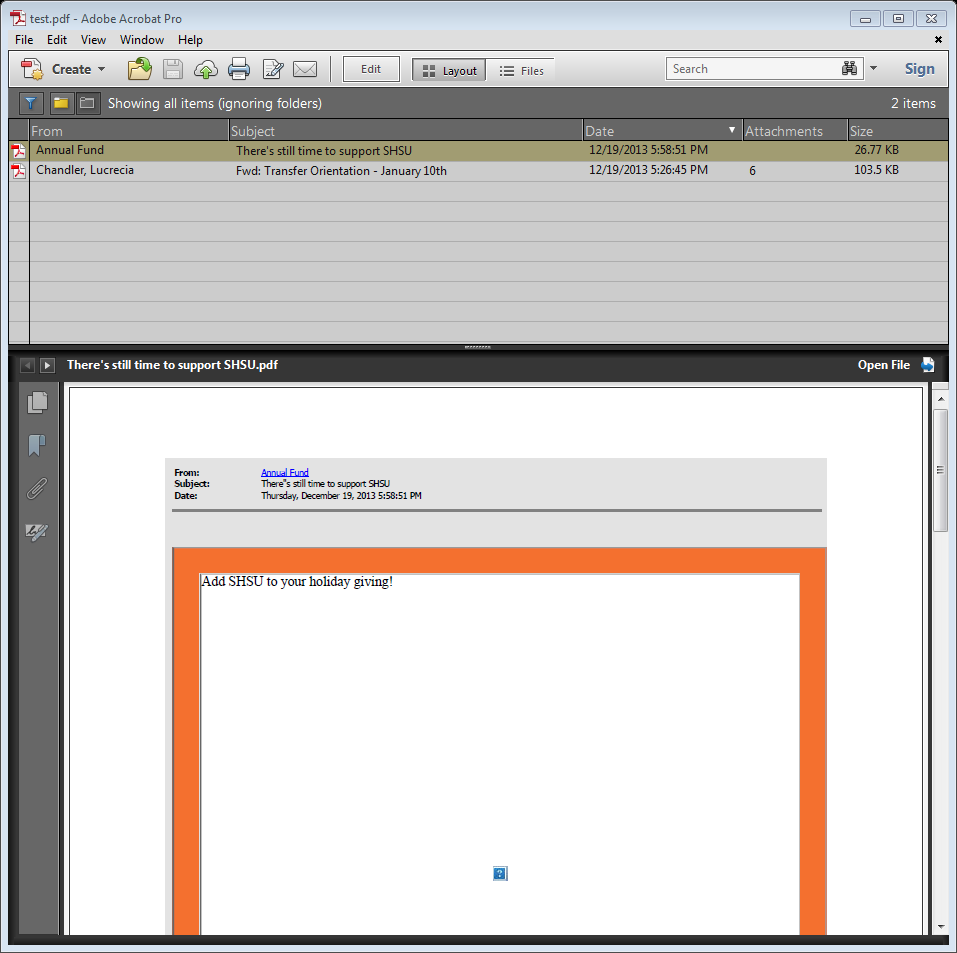The width and height of the screenshot is (957, 953).
Task: Click the cloud upload icon
Action: point(206,70)
